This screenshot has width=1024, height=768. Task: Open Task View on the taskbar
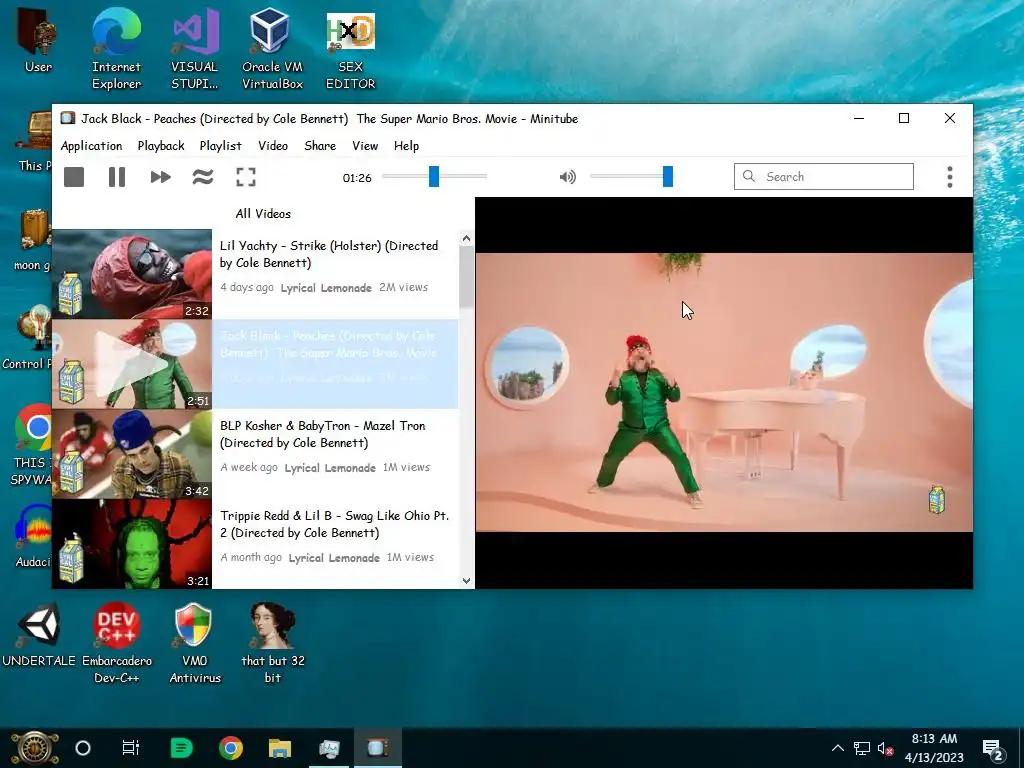pos(131,748)
